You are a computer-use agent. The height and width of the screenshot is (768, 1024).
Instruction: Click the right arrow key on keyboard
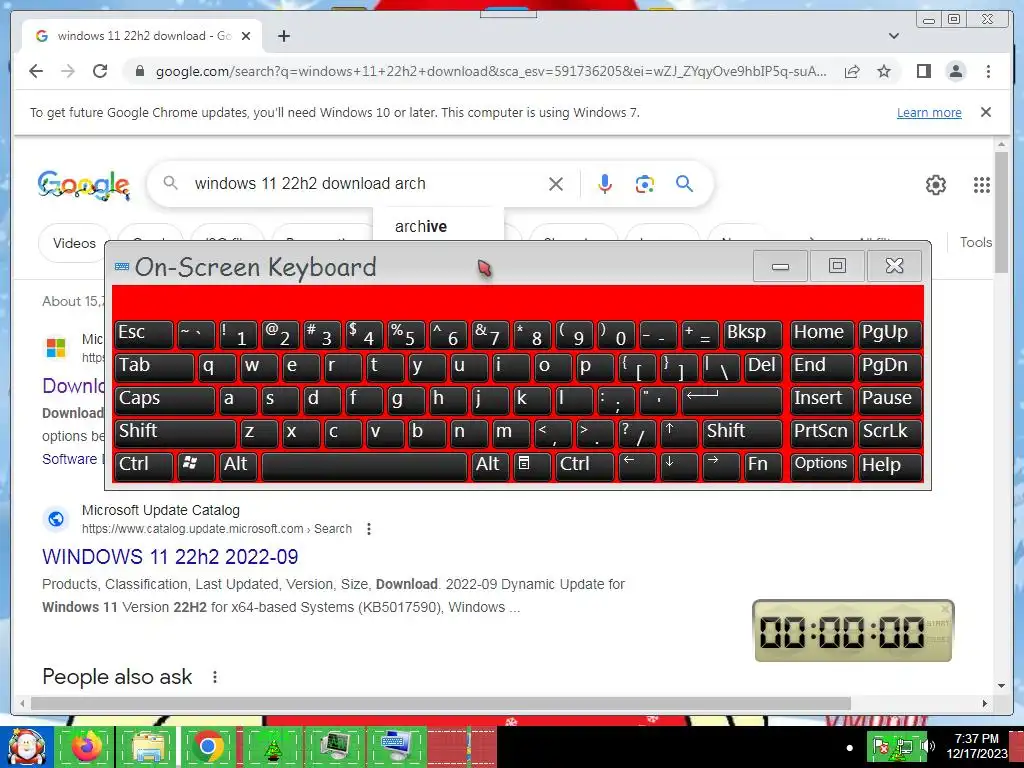pos(721,465)
